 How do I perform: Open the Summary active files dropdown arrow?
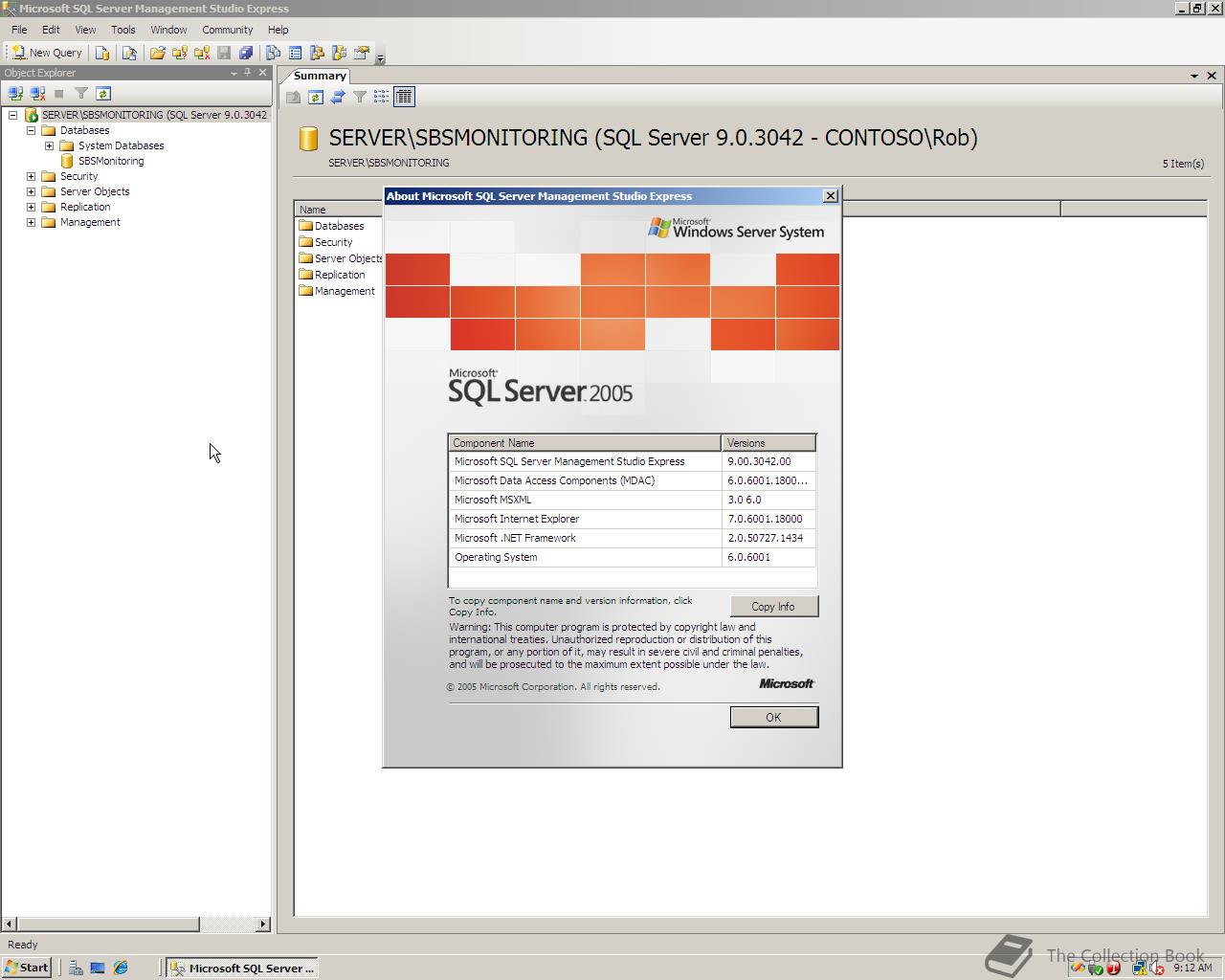coord(1194,76)
